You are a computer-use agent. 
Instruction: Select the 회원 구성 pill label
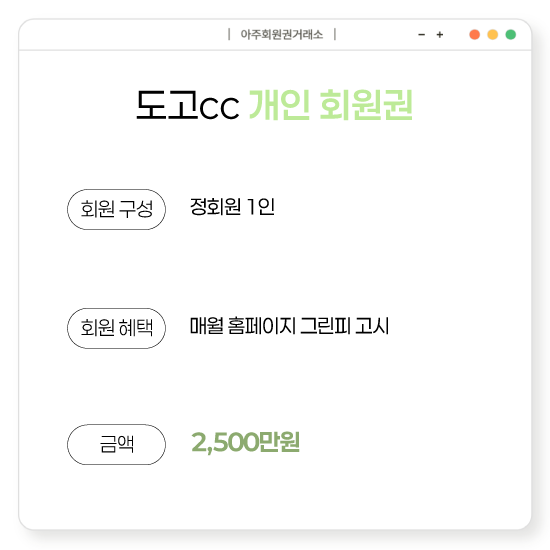[116, 209]
